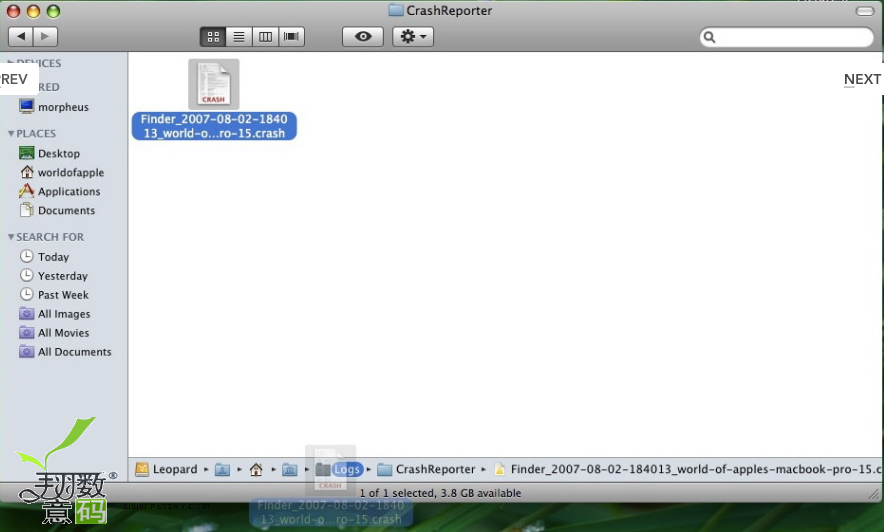
Task: Toggle the toolbar with the pill button
Action: 864,11
